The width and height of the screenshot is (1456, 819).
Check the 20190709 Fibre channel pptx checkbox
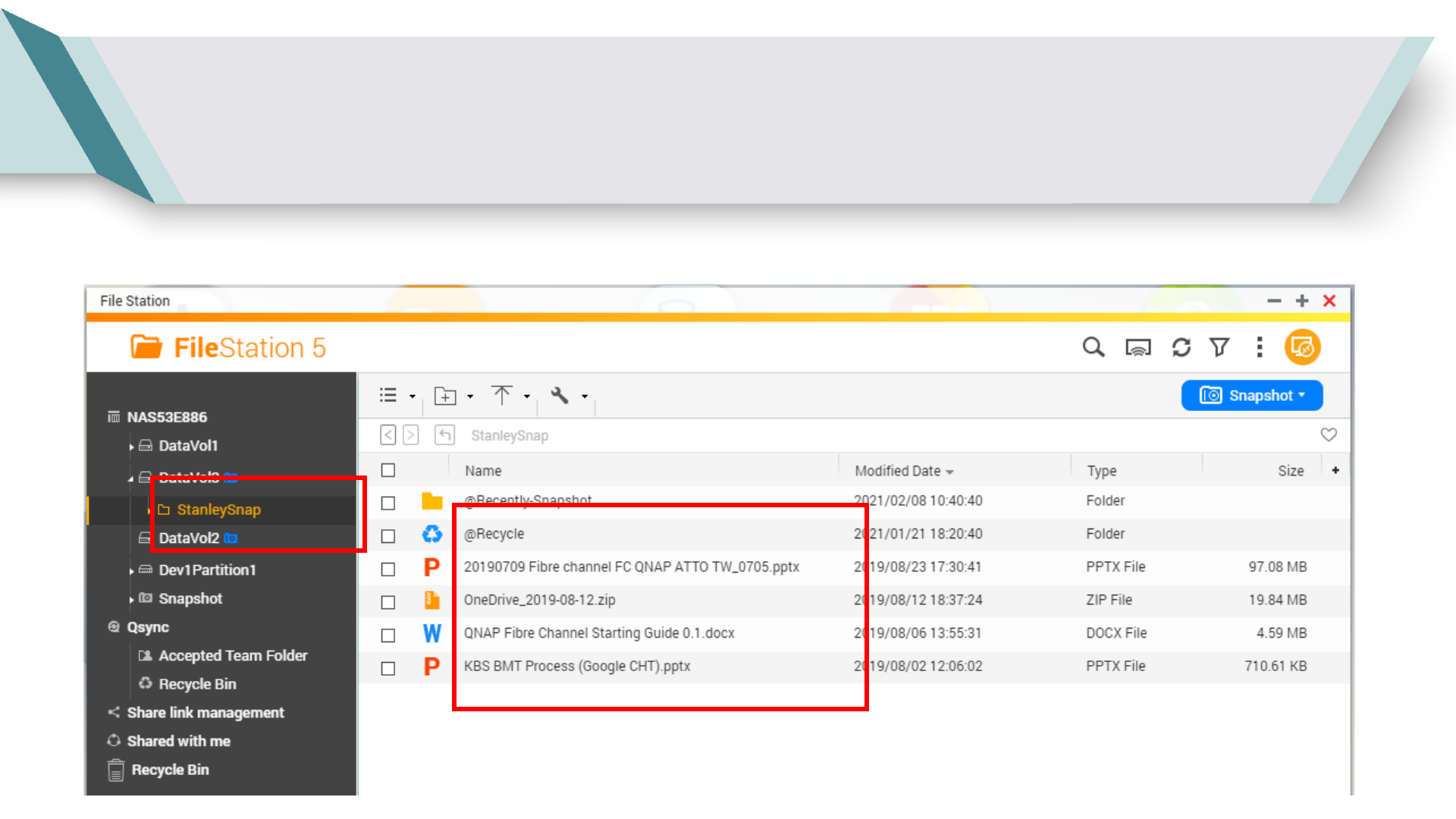(x=388, y=570)
